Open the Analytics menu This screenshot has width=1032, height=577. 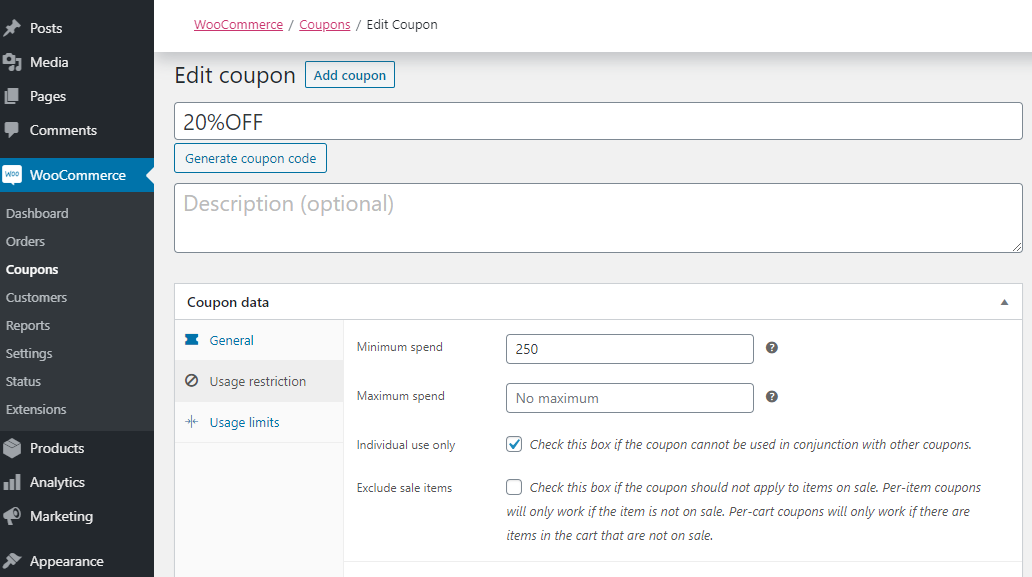pos(77,482)
